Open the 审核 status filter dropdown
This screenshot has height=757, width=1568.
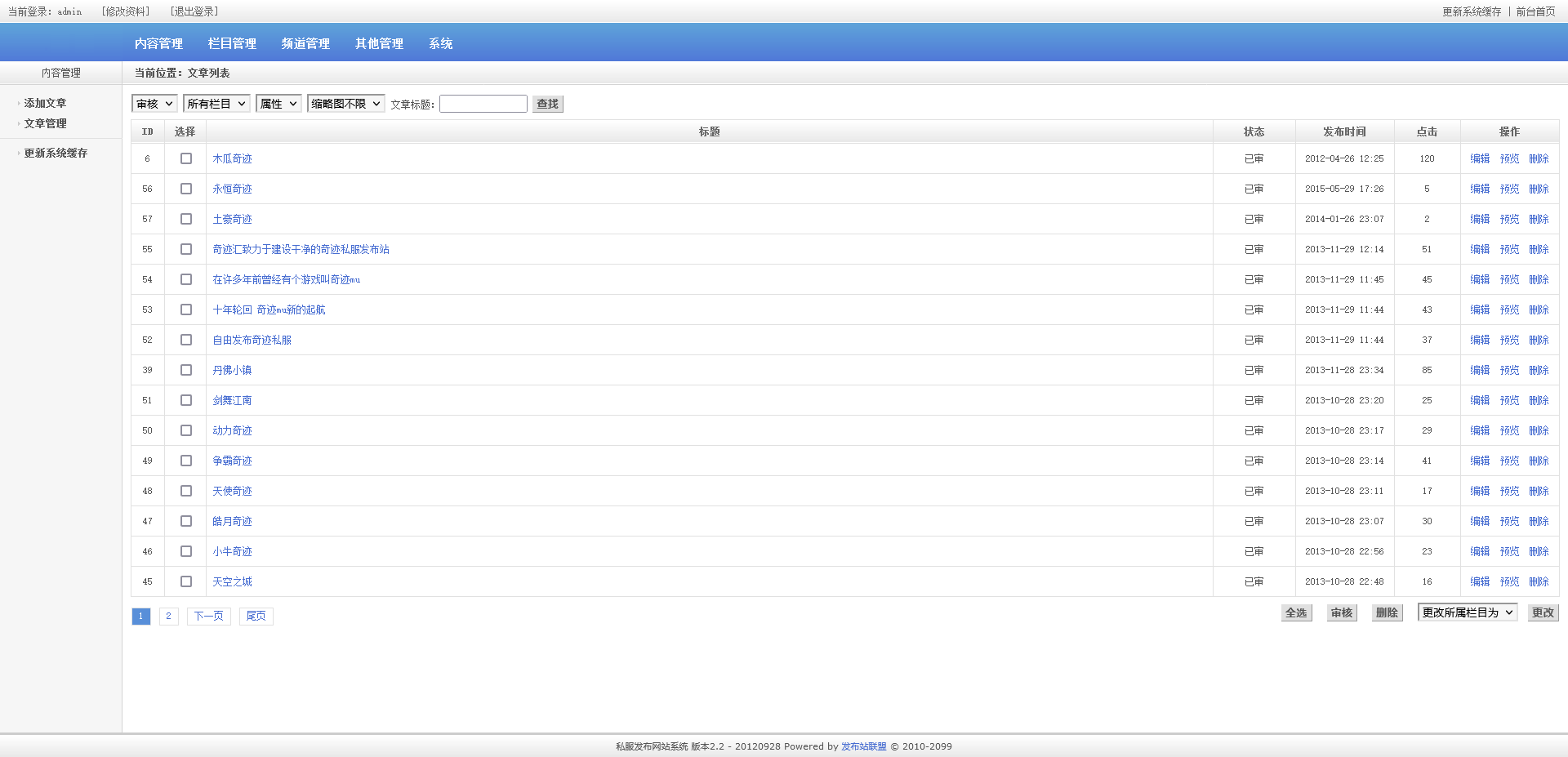coord(154,104)
